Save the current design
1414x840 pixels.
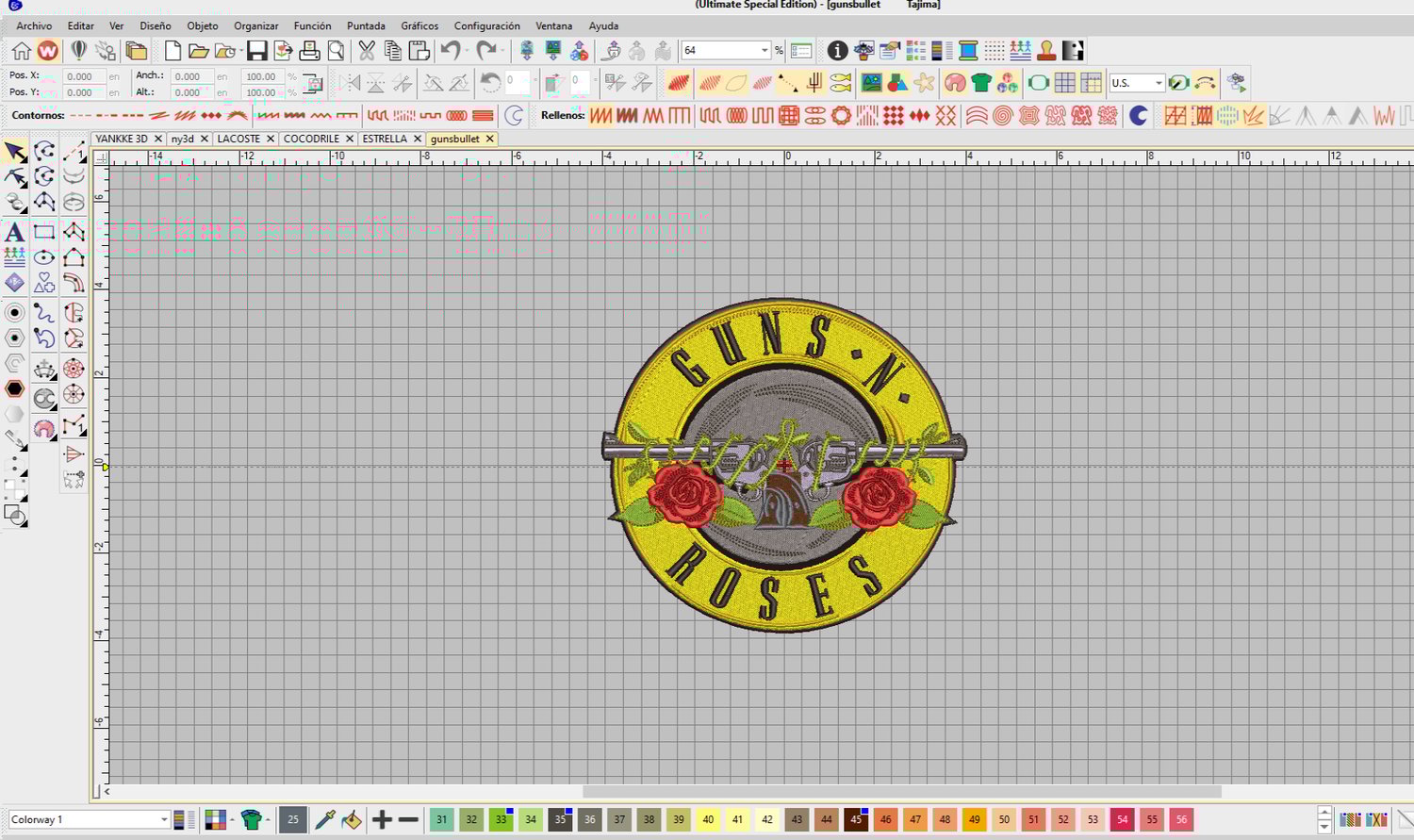(x=256, y=51)
